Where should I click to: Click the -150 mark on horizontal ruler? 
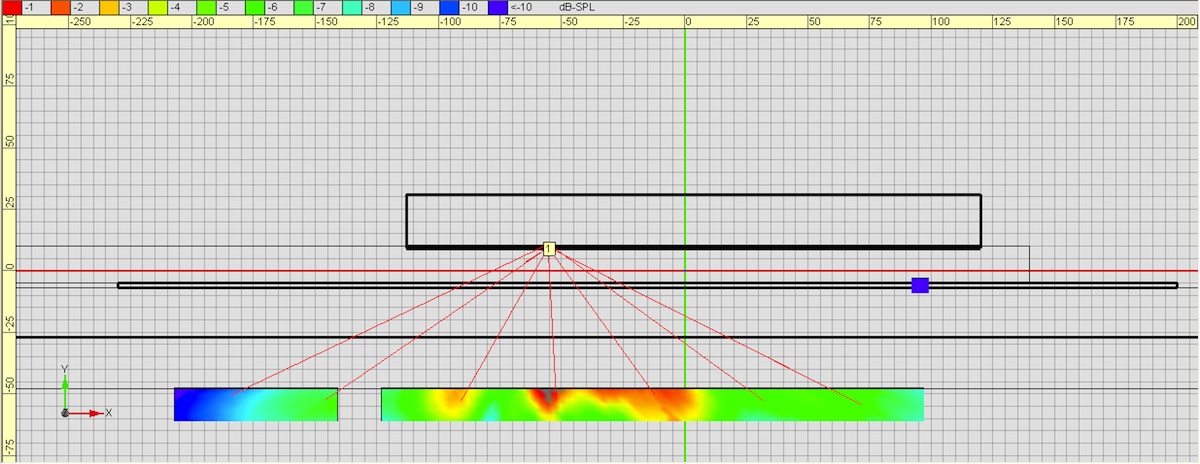[325, 21]
